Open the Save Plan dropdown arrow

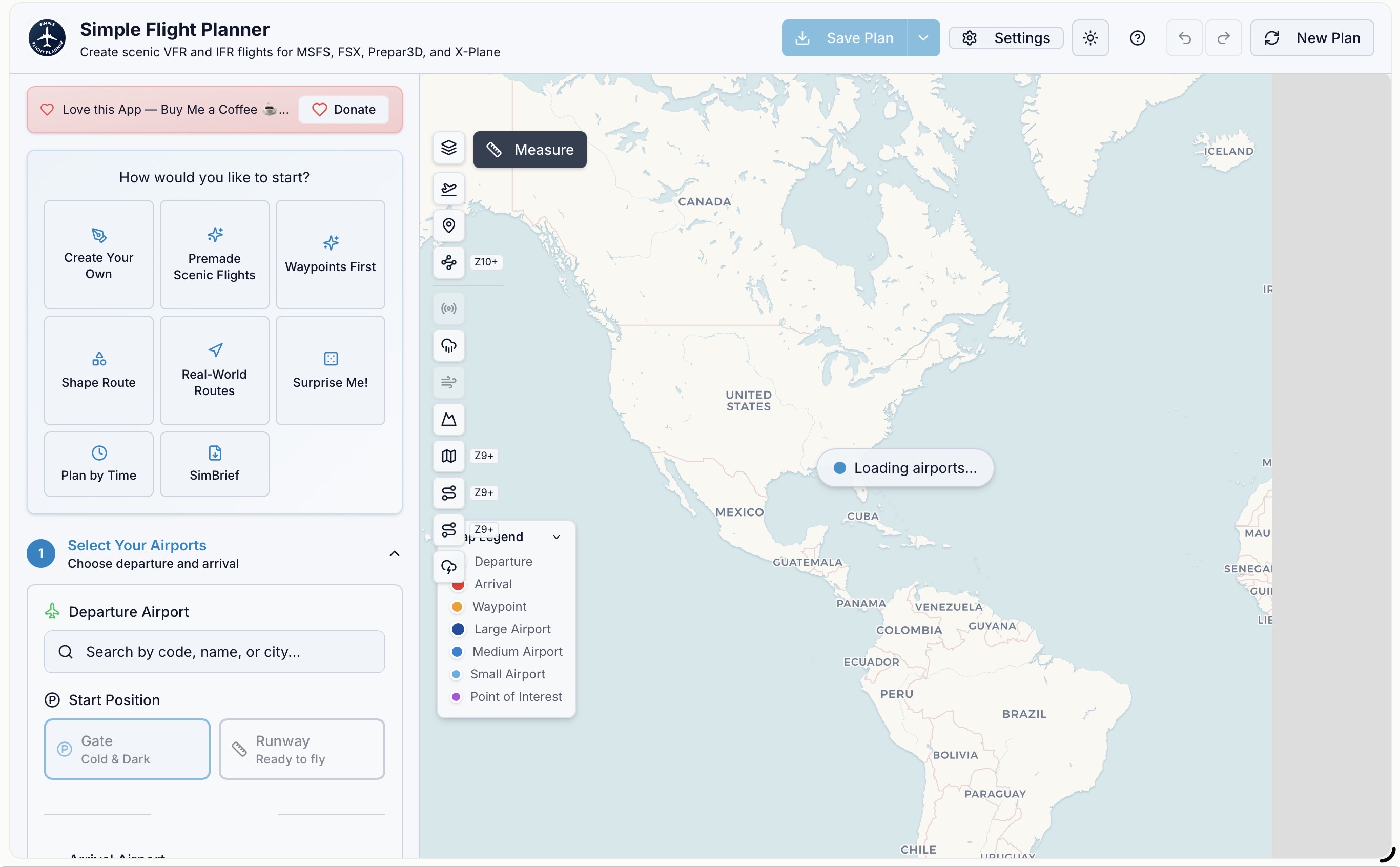click(x=923, y=38)
